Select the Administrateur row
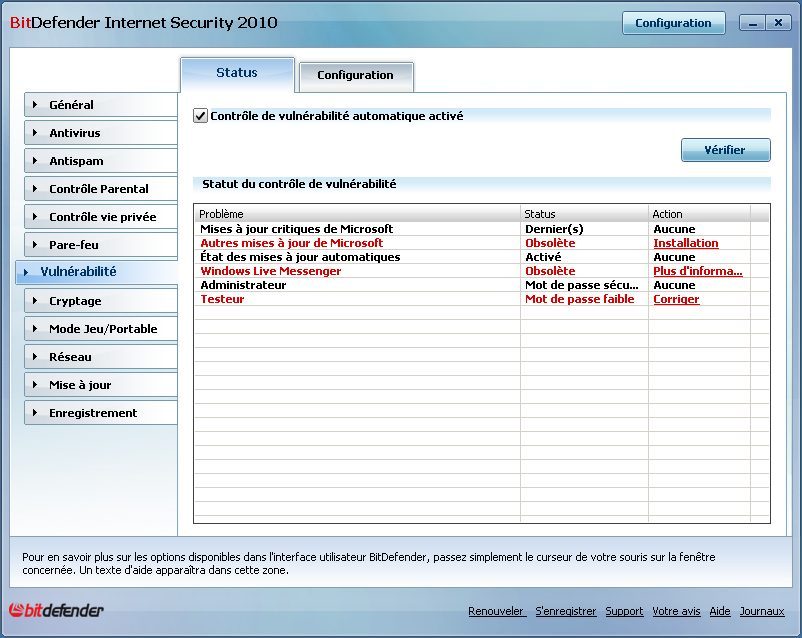Image resolution: width=802 pixels, height=638 pixels. point(481,285)
